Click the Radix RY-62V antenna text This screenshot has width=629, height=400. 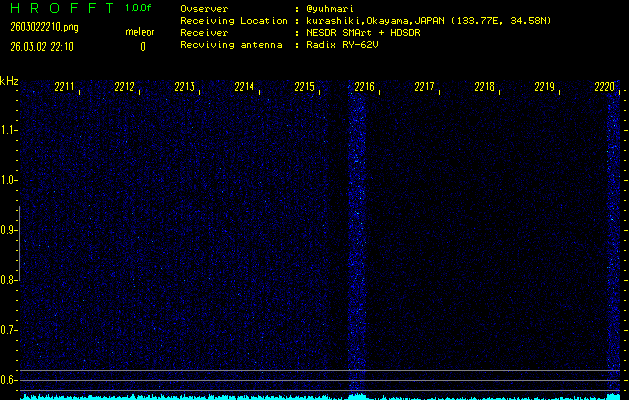(x=341, y=46)
